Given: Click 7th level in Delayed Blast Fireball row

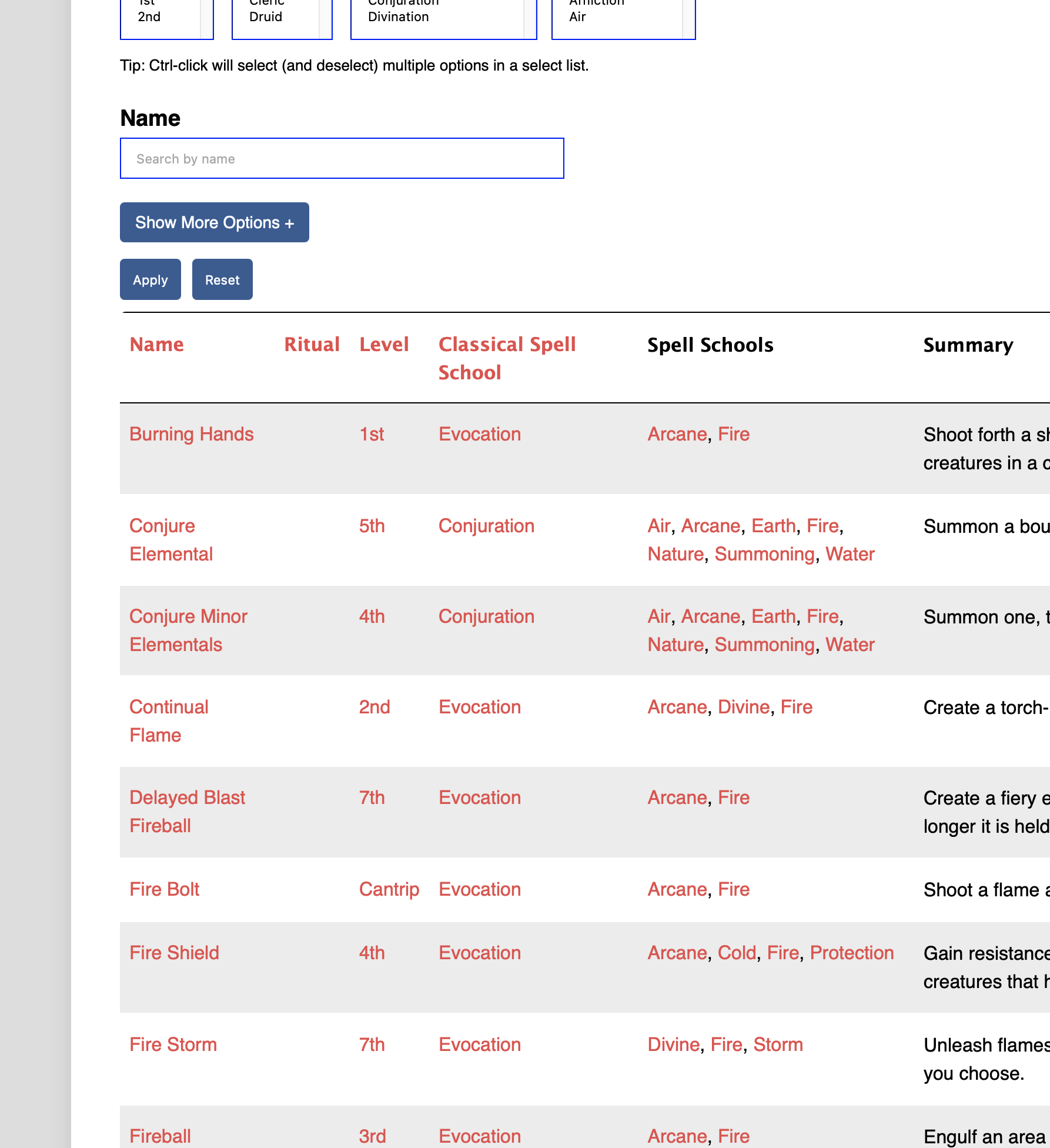Looking at the screenshot, I should [x=372, y=797].
